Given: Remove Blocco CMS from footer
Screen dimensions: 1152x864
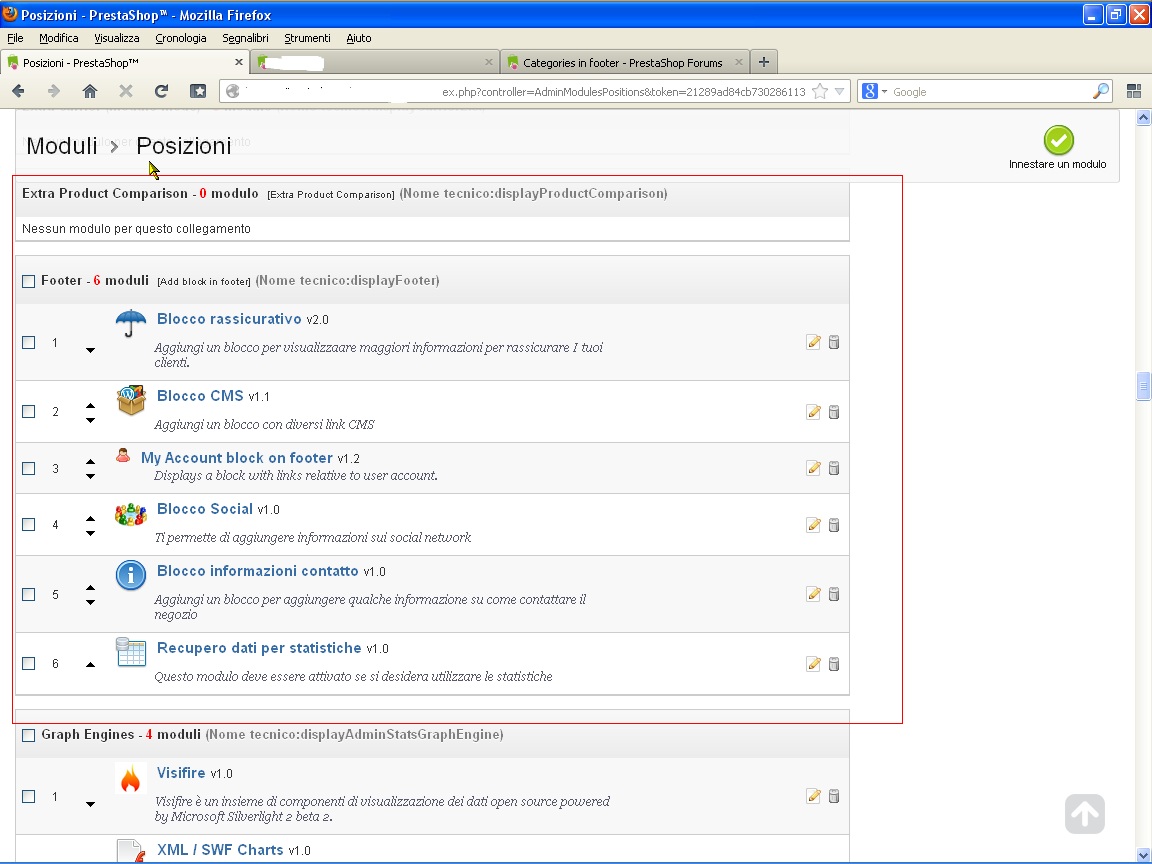Looking at the screenshot, I should [x=834, y=412].
